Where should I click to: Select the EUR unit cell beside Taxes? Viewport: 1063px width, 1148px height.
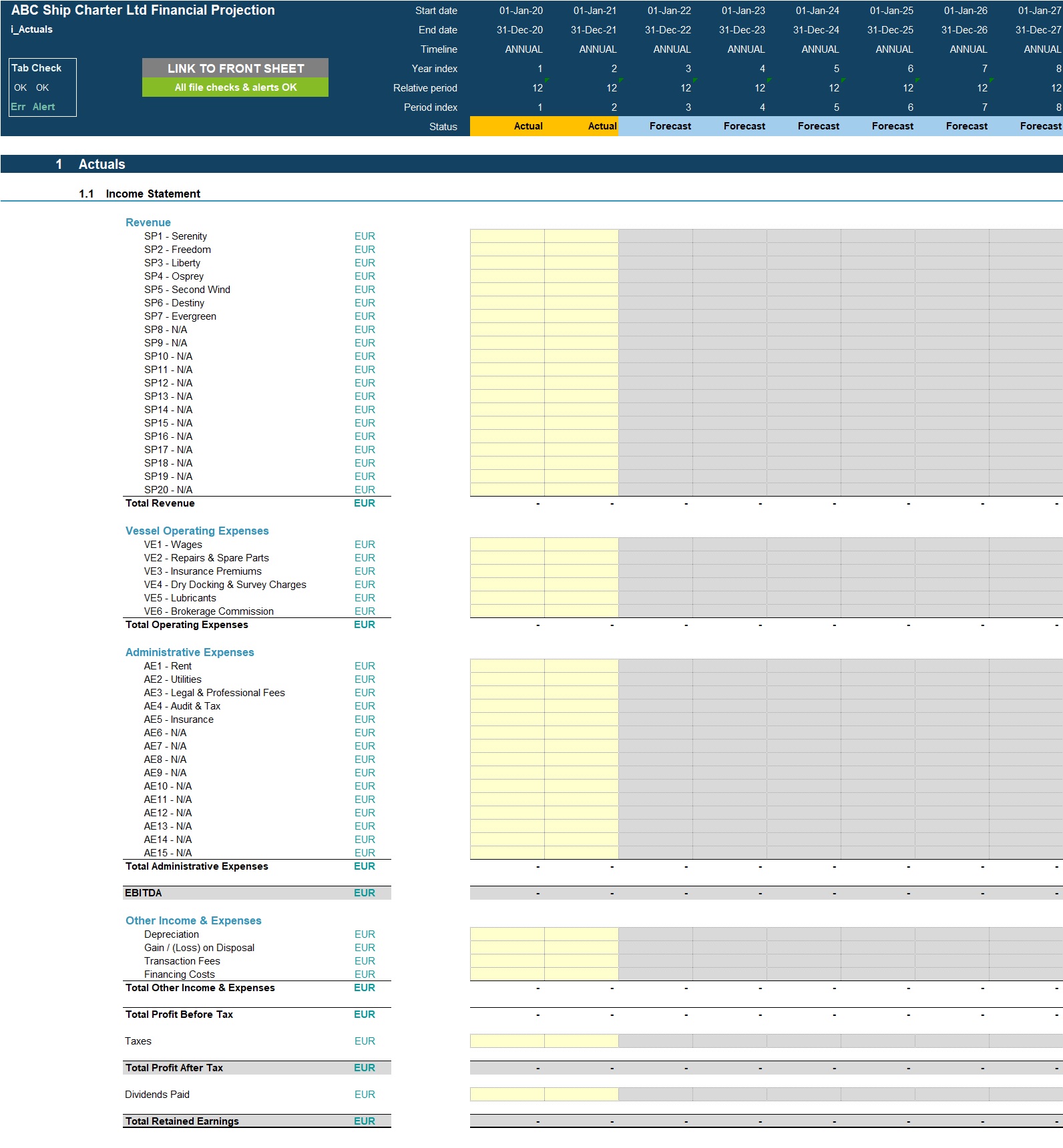coord(365,1041)
